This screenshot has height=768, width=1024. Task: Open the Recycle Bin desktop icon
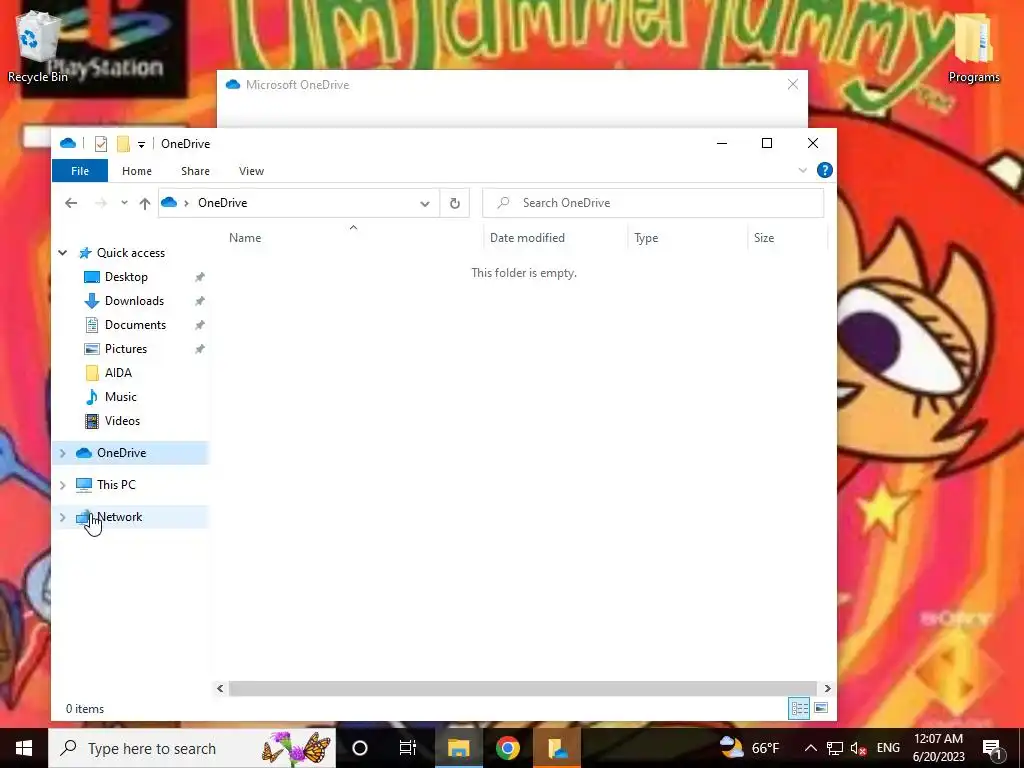pos(37,46)
